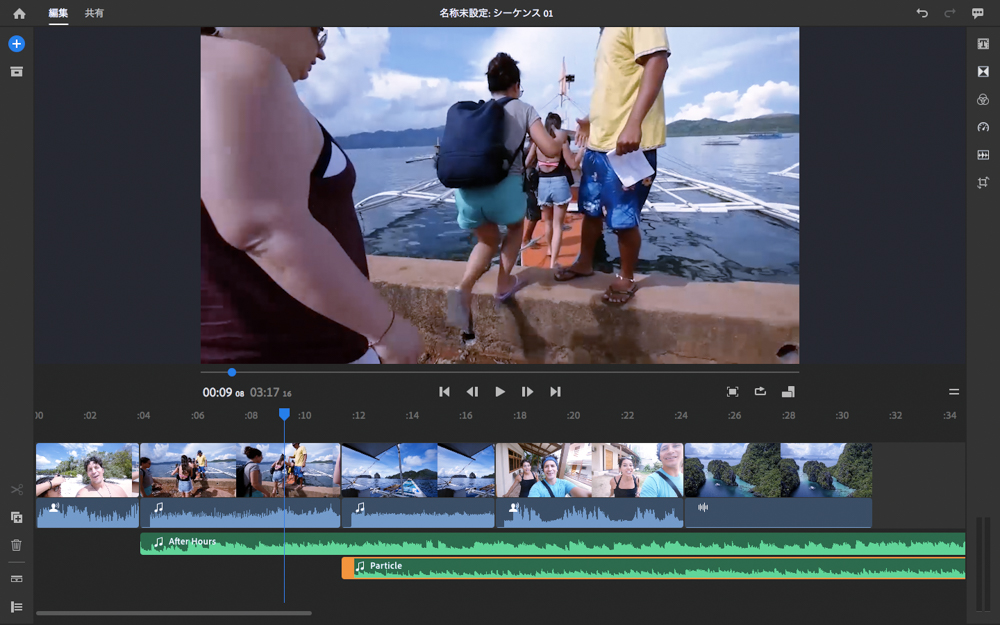
Task: Open the Transitions panel icon
Action: click(x=983, y=72)
